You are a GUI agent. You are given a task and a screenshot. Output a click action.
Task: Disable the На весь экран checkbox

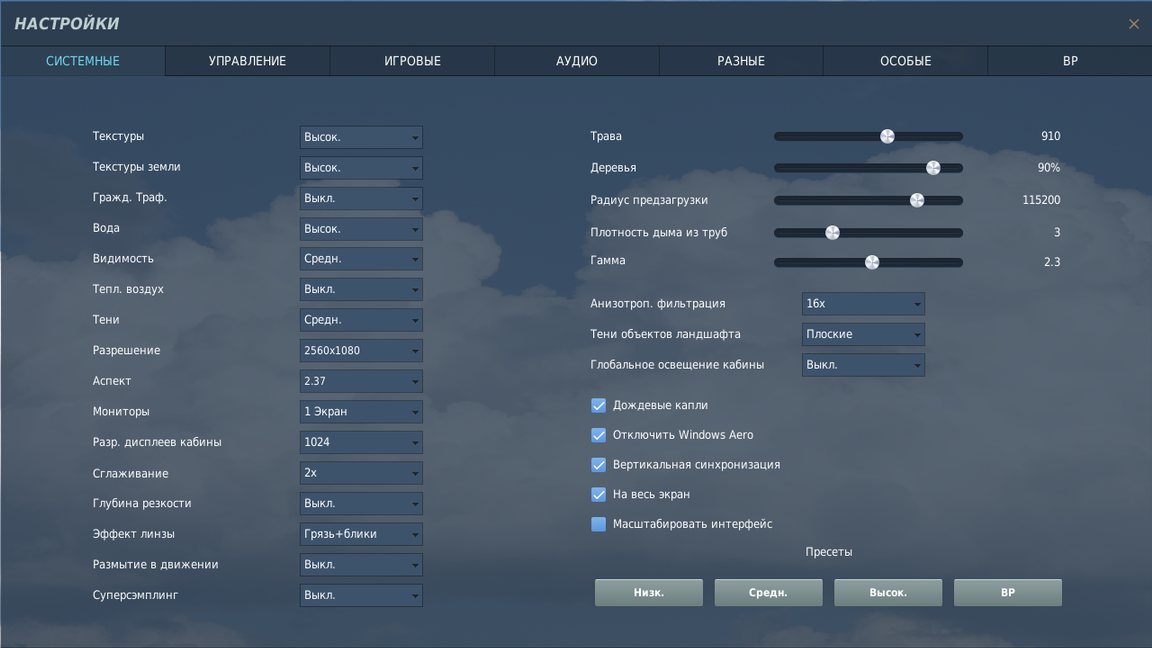pyautogui.click(x=599, y=494)
